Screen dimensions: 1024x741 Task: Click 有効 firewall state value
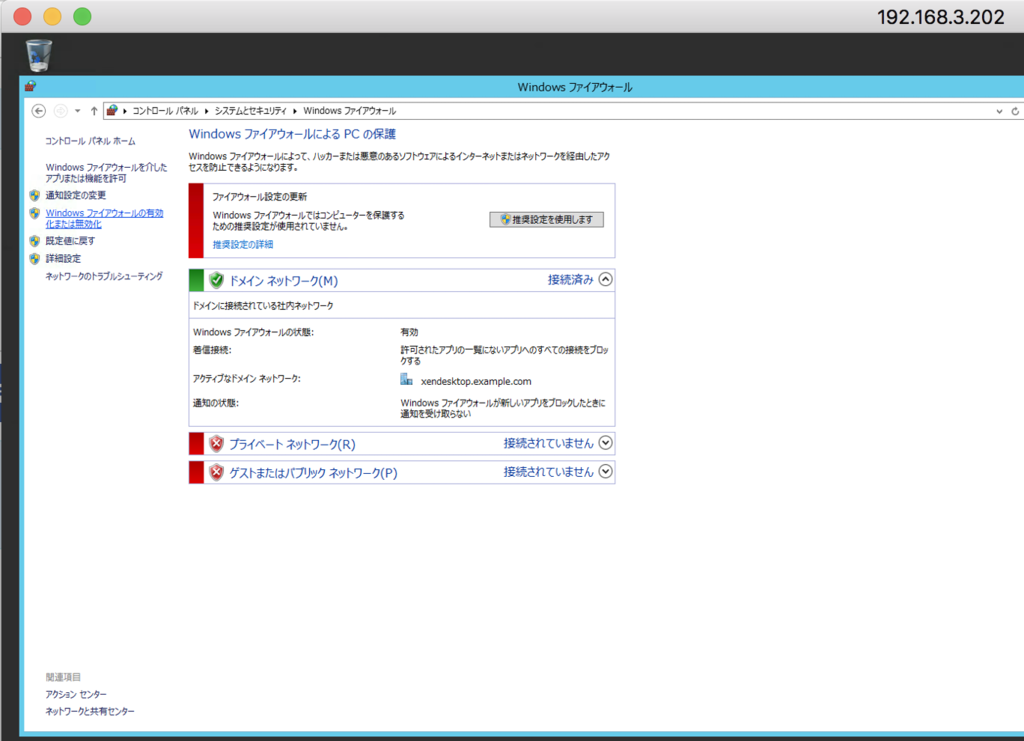pyautogui.click(x=409, y=332)
